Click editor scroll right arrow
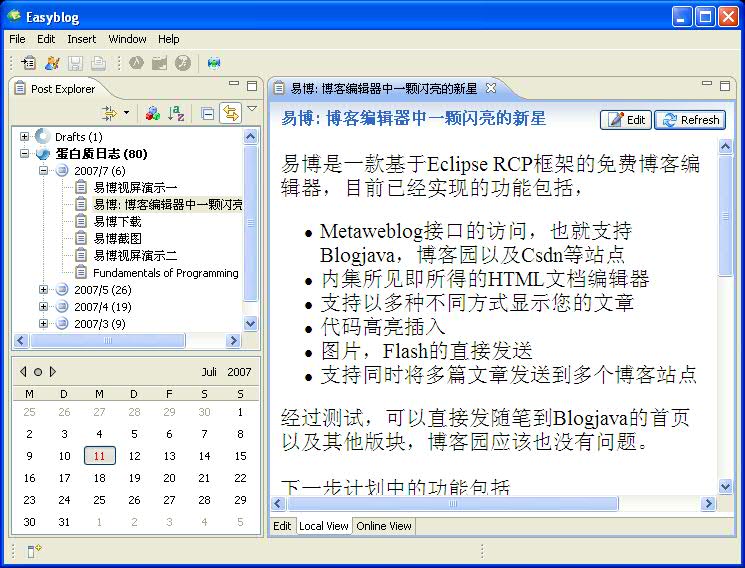745x568 pixels. click(x=708, y=503)
